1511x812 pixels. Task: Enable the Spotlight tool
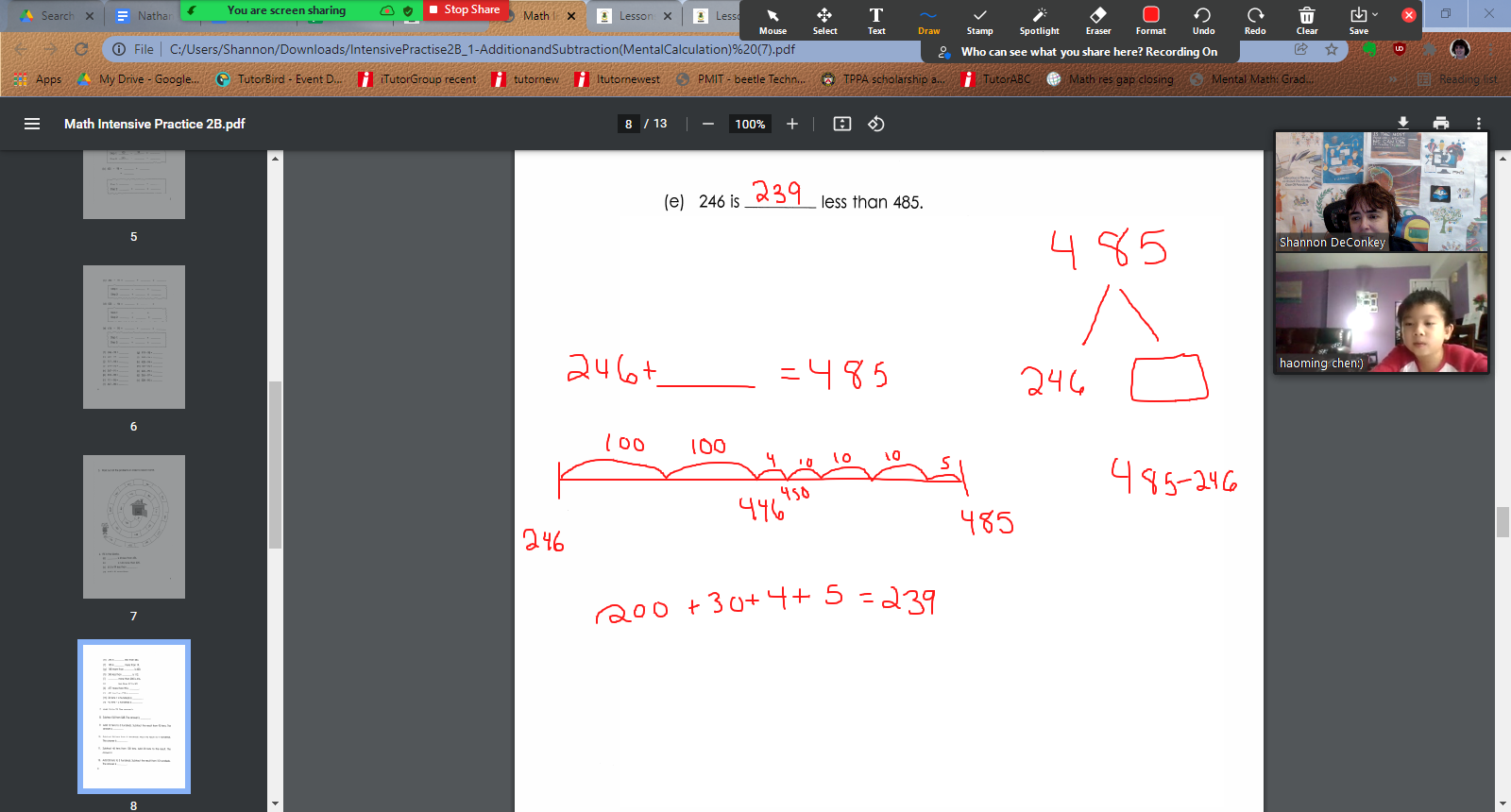[x=1039, y=21]
